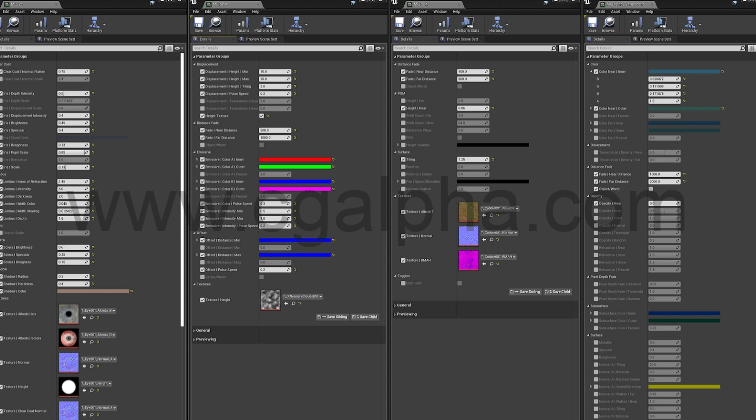Click Platform Stats icon in fourth window

pyautogui.click(x=660, y=24)
